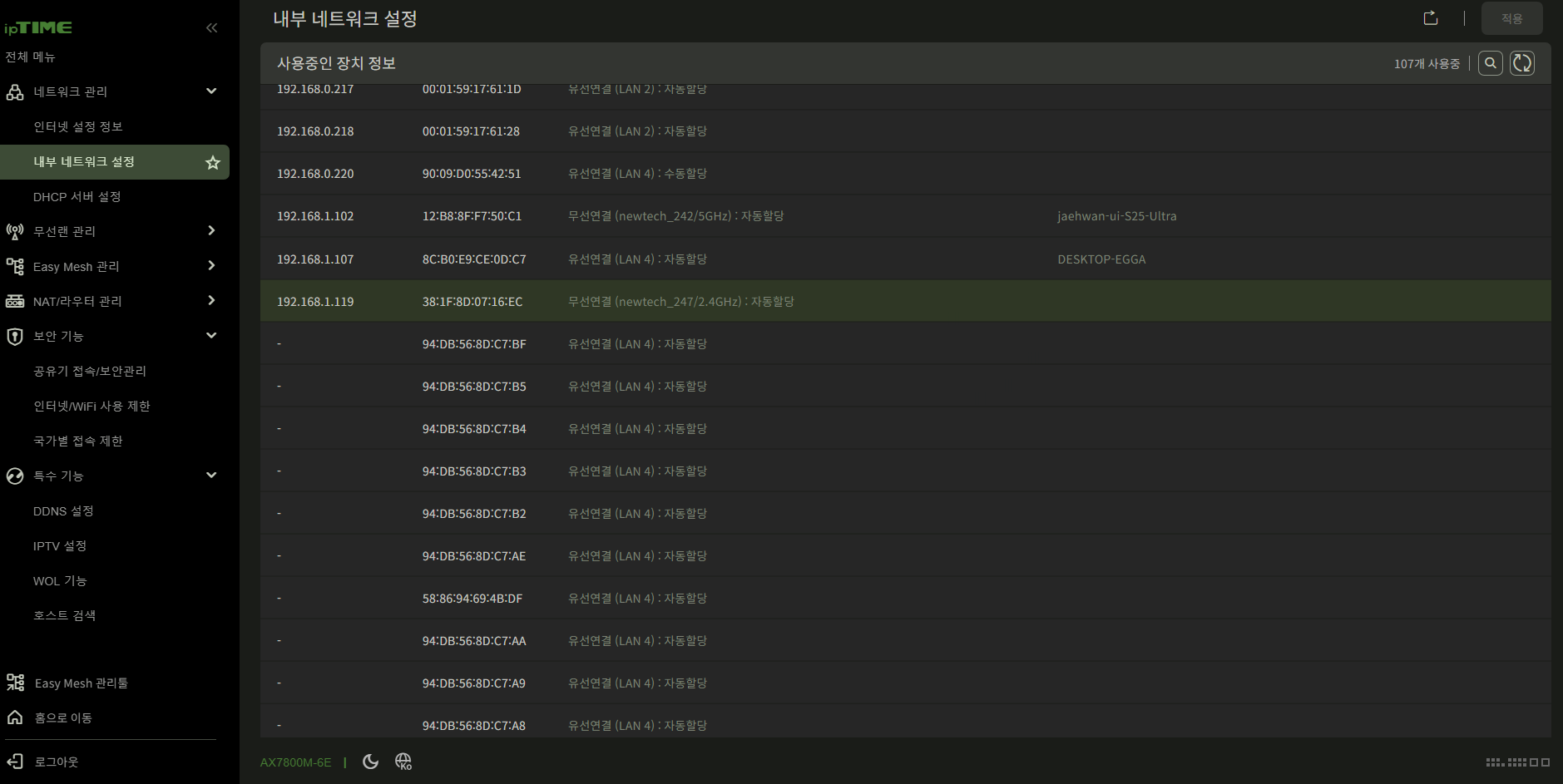Open DDNS 설정 menu
Viewport: 1563px width, 784px height.
pos(63,510)
